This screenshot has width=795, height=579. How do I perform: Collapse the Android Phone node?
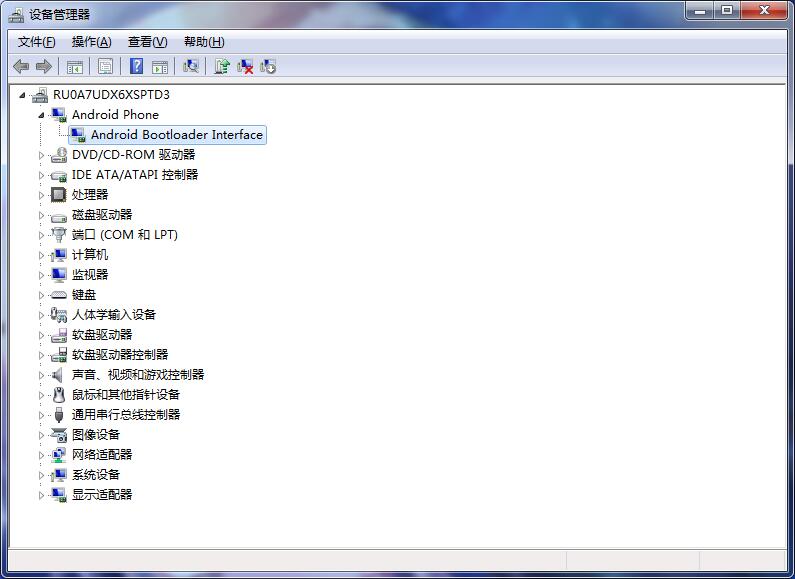(x=42, y=115)
